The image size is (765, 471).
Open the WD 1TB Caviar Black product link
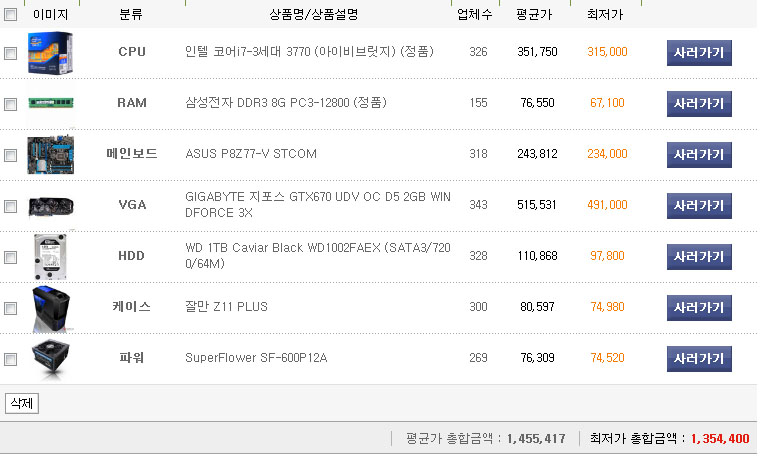(x=318, y=256)
